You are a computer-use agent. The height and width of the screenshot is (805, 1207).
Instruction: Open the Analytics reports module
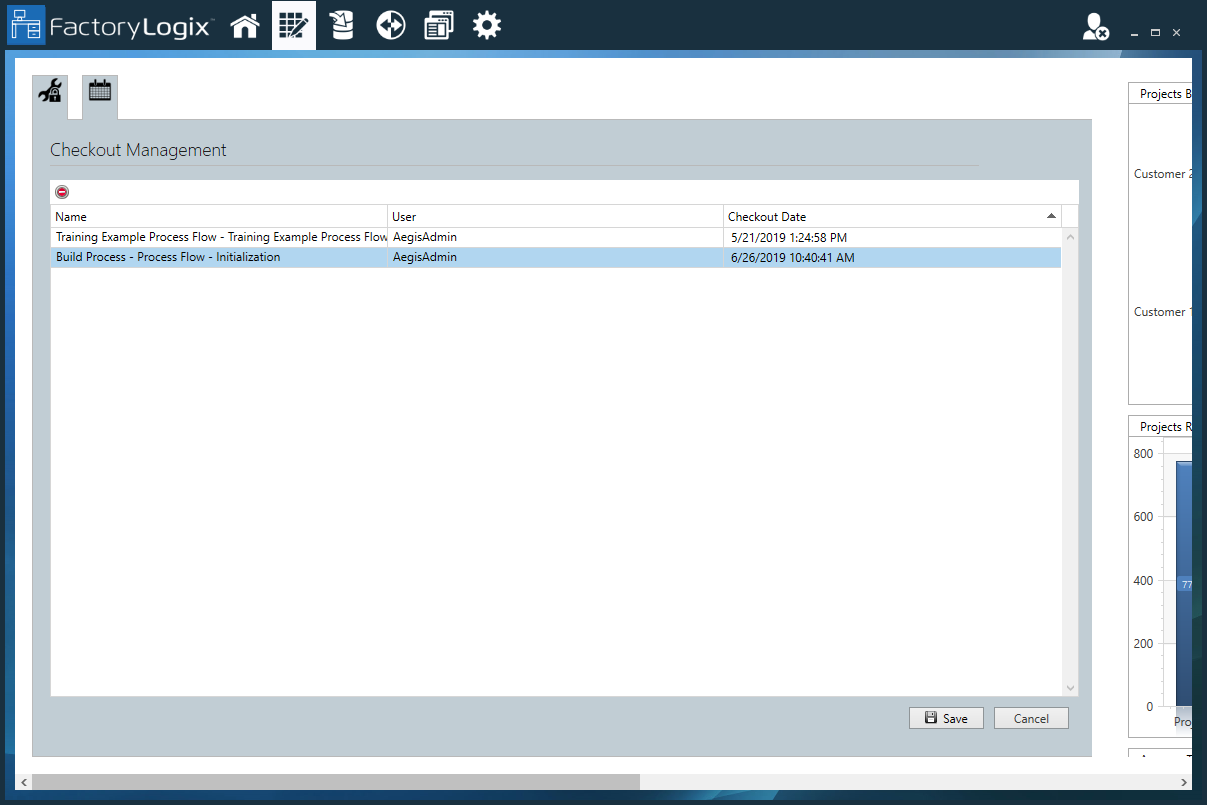[x=438, y=25]
